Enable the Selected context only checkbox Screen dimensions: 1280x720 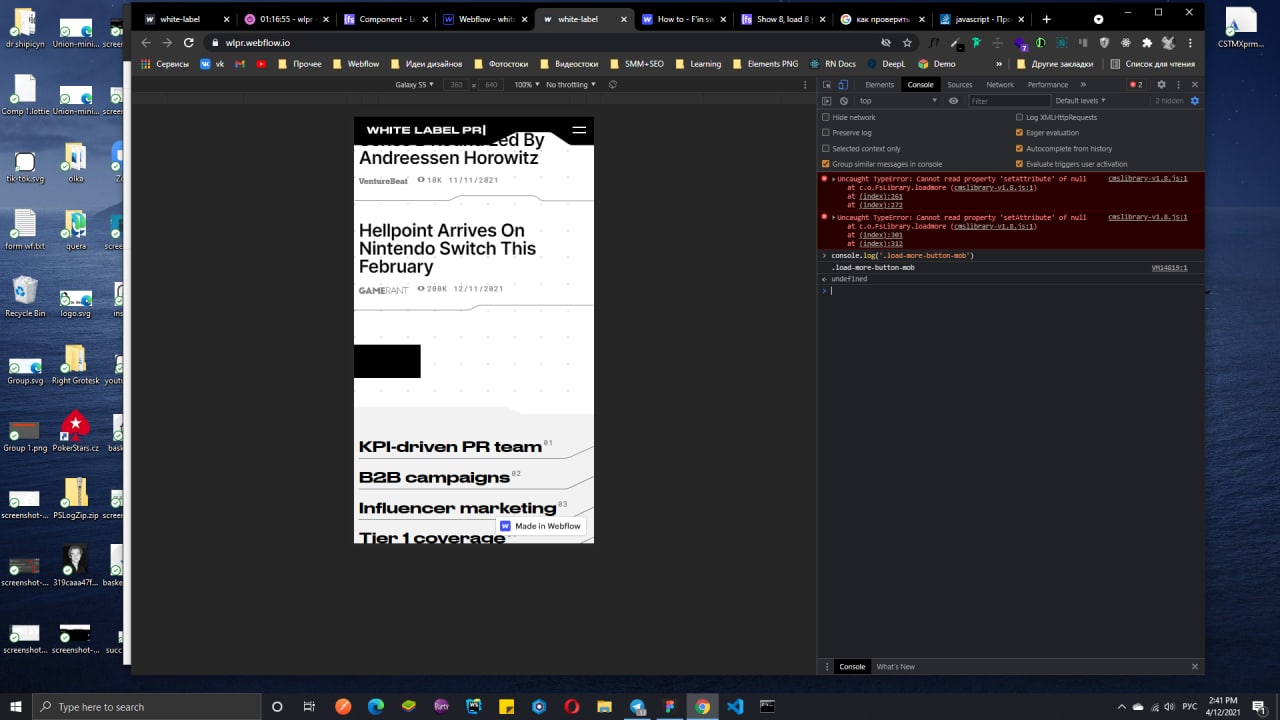[826, 148]
